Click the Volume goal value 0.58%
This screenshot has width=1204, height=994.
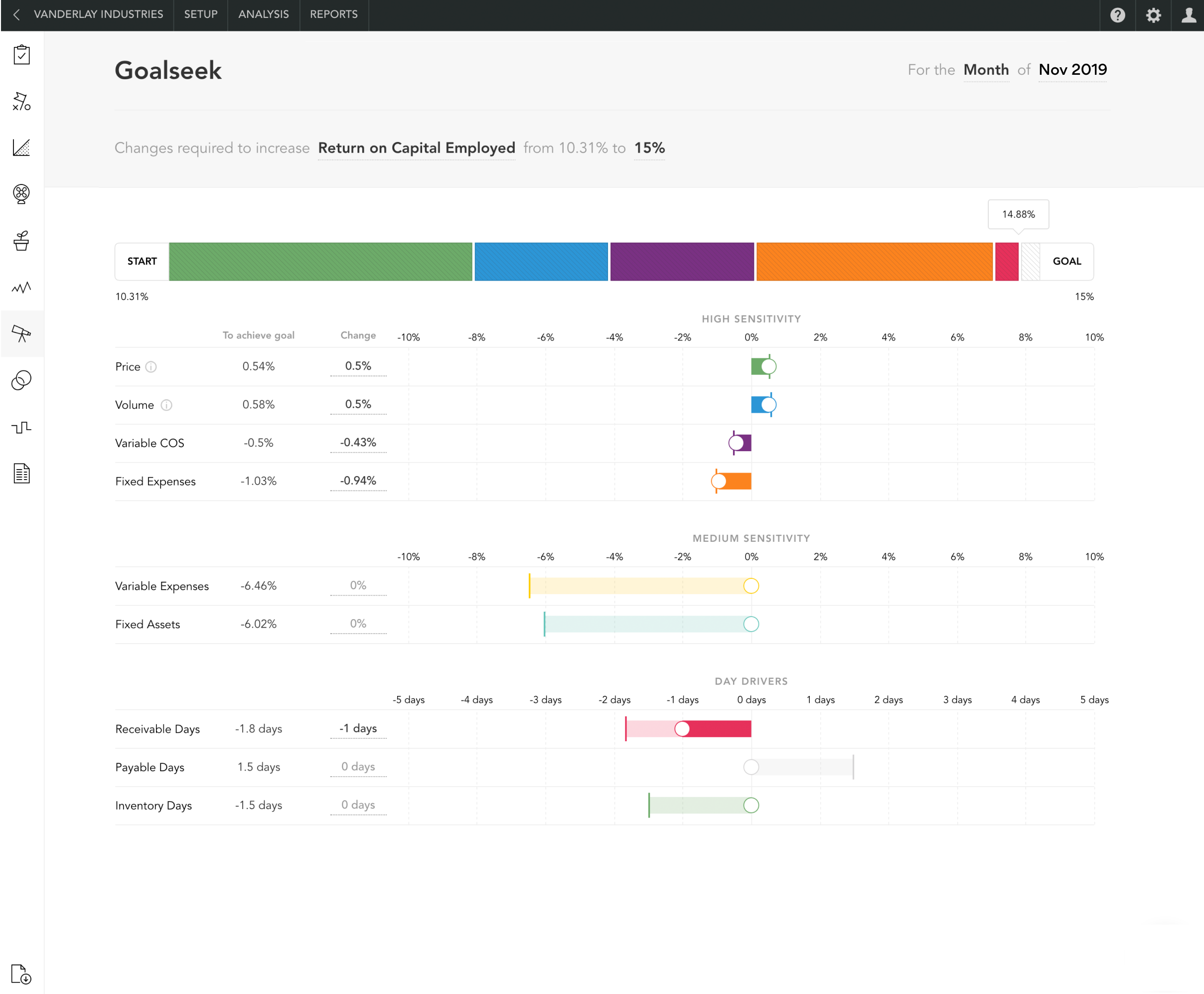(259, 405)
